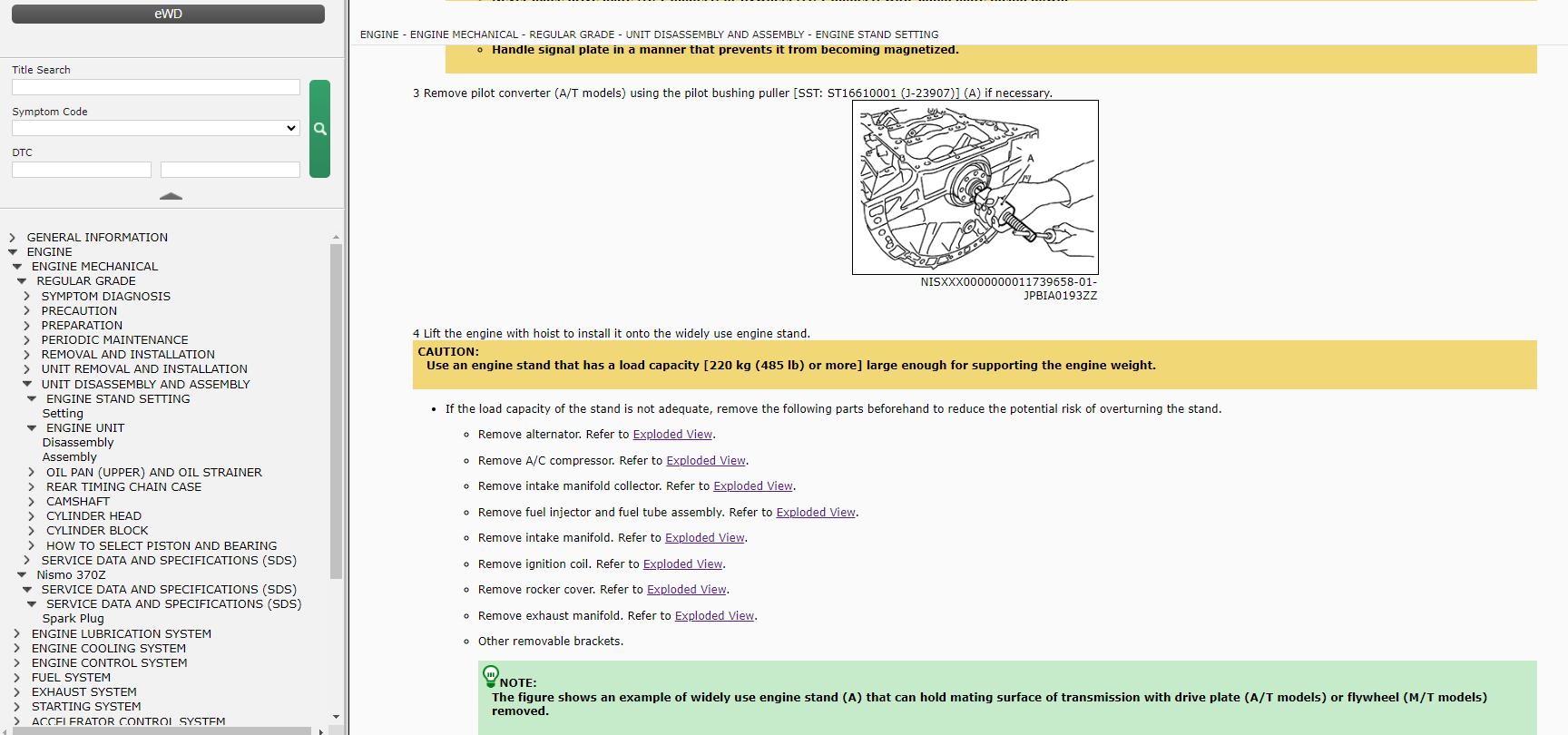The height and width of the screenshot is (735, 1568).
Task: Expand the ENGINE COOLING SYSTEM node
Action: pyautogui.click(x=17, y=649)
